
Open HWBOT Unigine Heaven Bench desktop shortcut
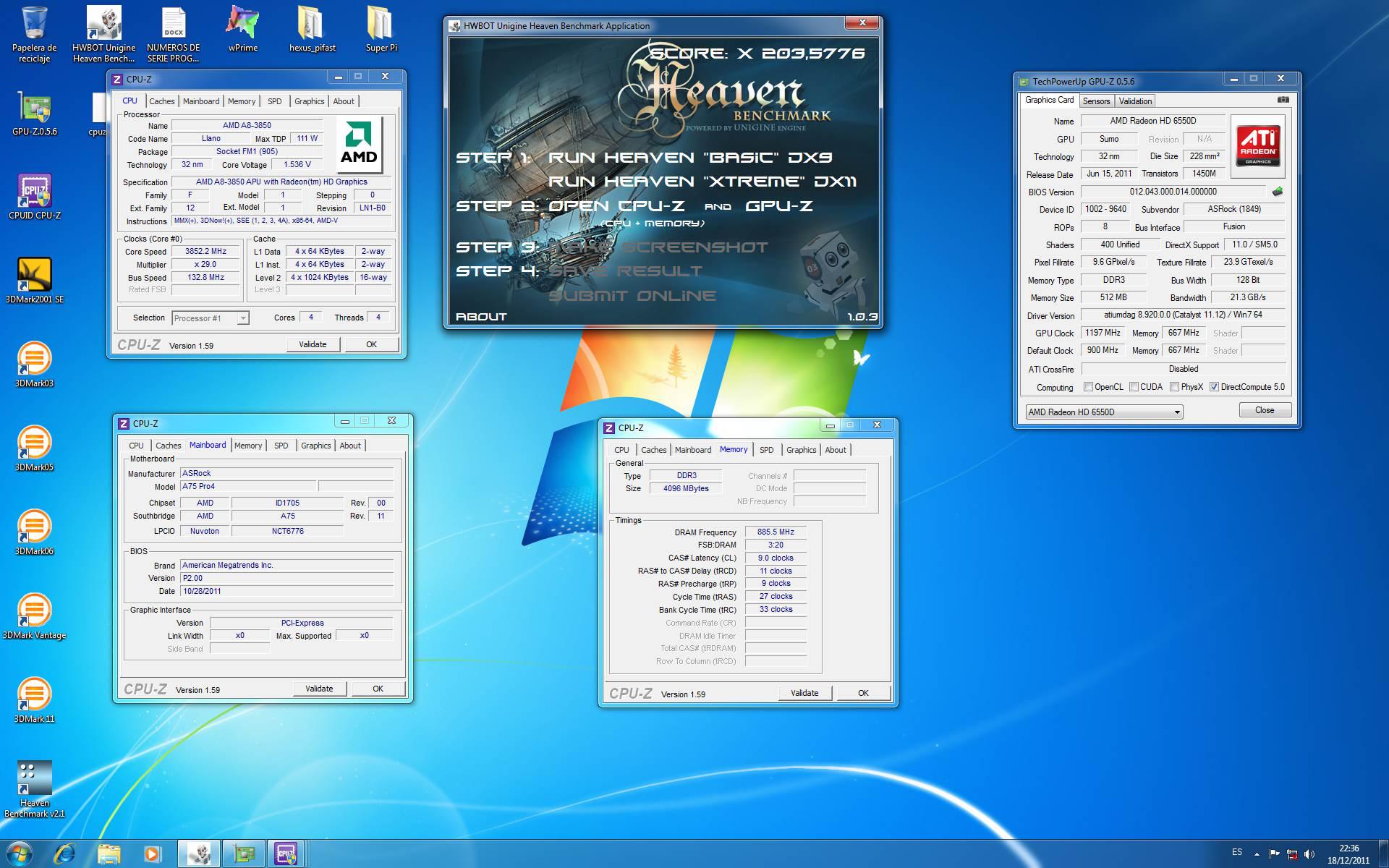point(103,33)
